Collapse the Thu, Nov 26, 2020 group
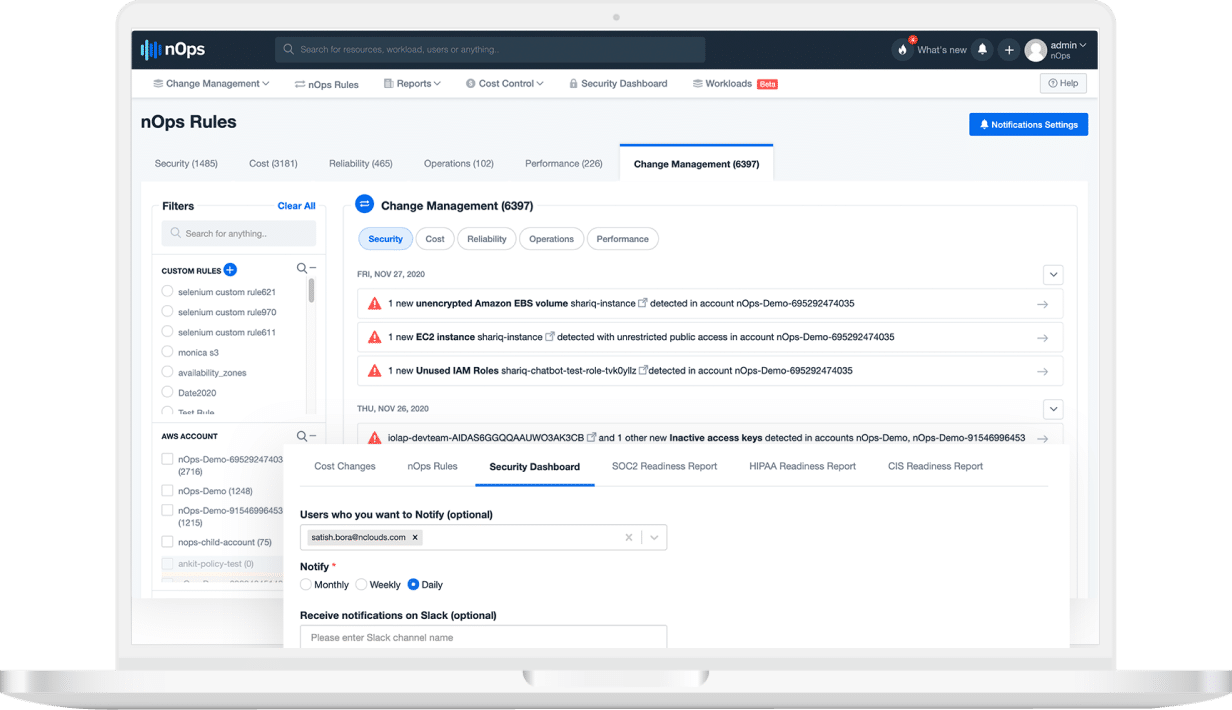The image size is (1232, 710). (1053, 409)
